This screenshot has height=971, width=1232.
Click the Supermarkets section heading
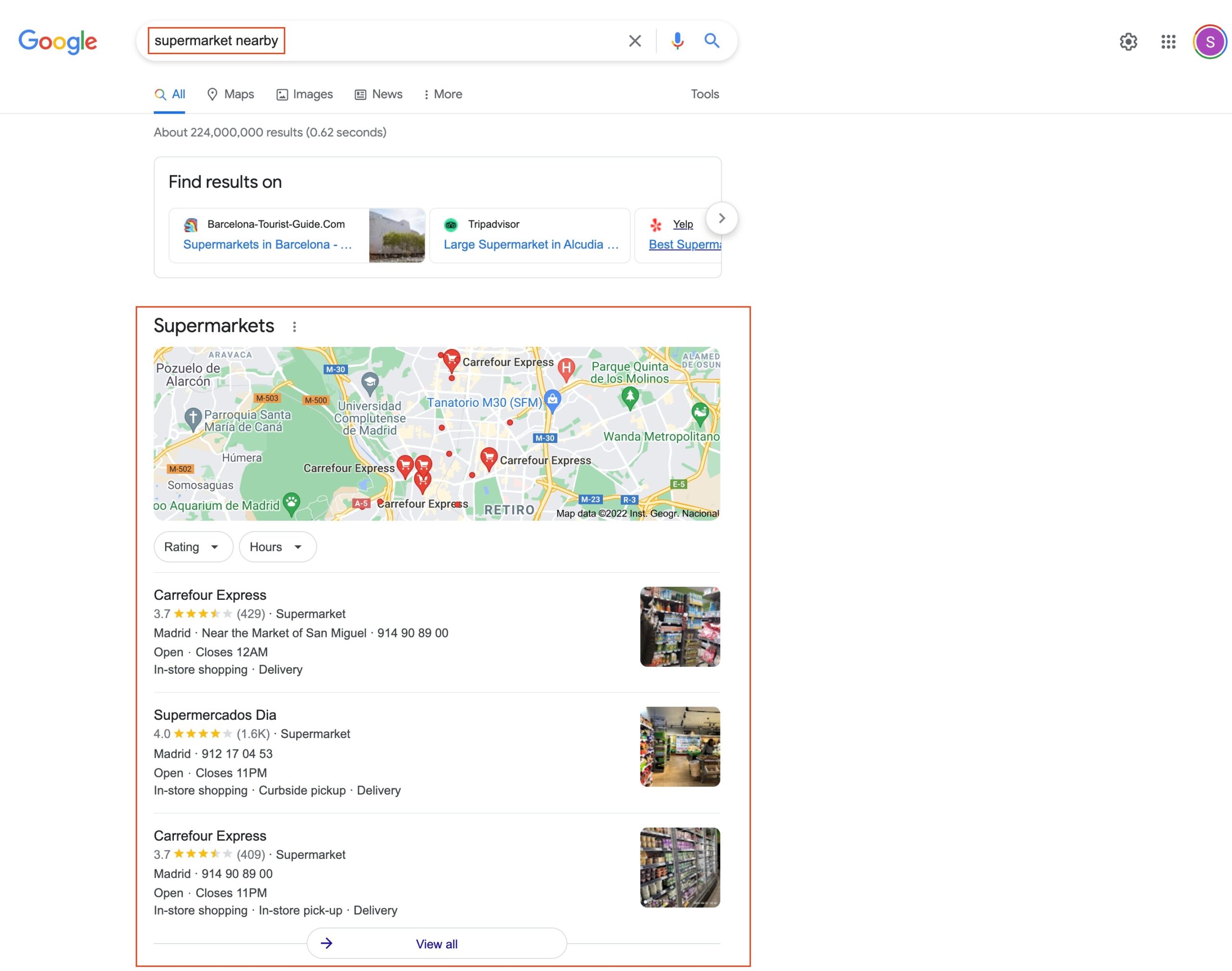214,326
